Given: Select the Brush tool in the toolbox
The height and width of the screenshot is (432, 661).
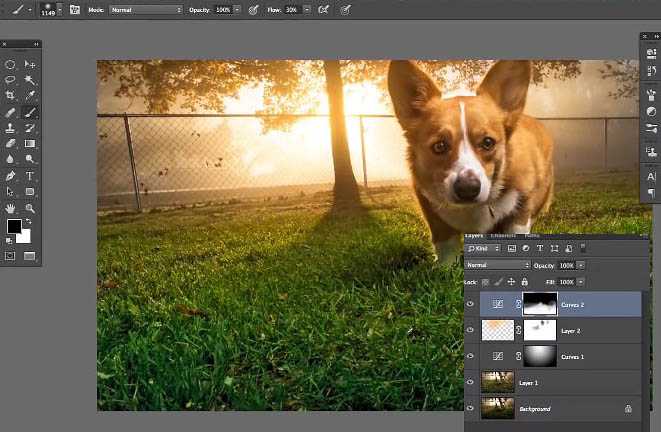Looking at the screenshot, I should 30,113.
